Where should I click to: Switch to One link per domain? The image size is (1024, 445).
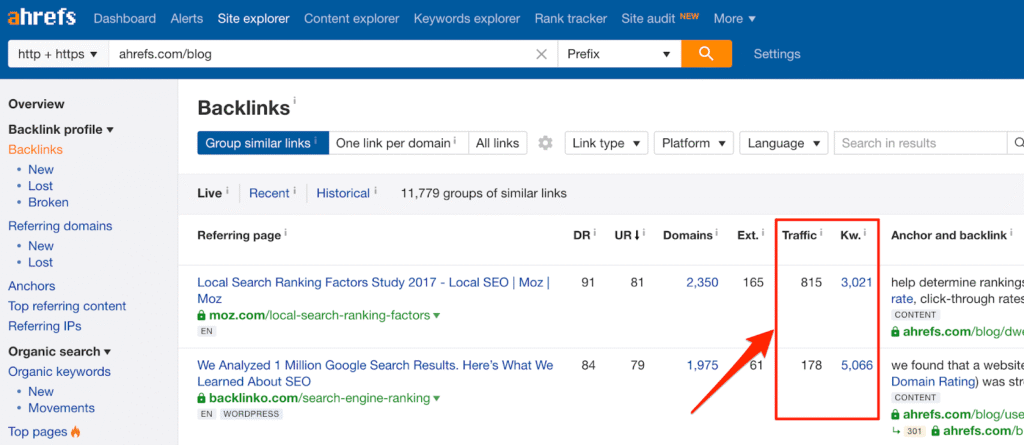(x=397, y=143)
